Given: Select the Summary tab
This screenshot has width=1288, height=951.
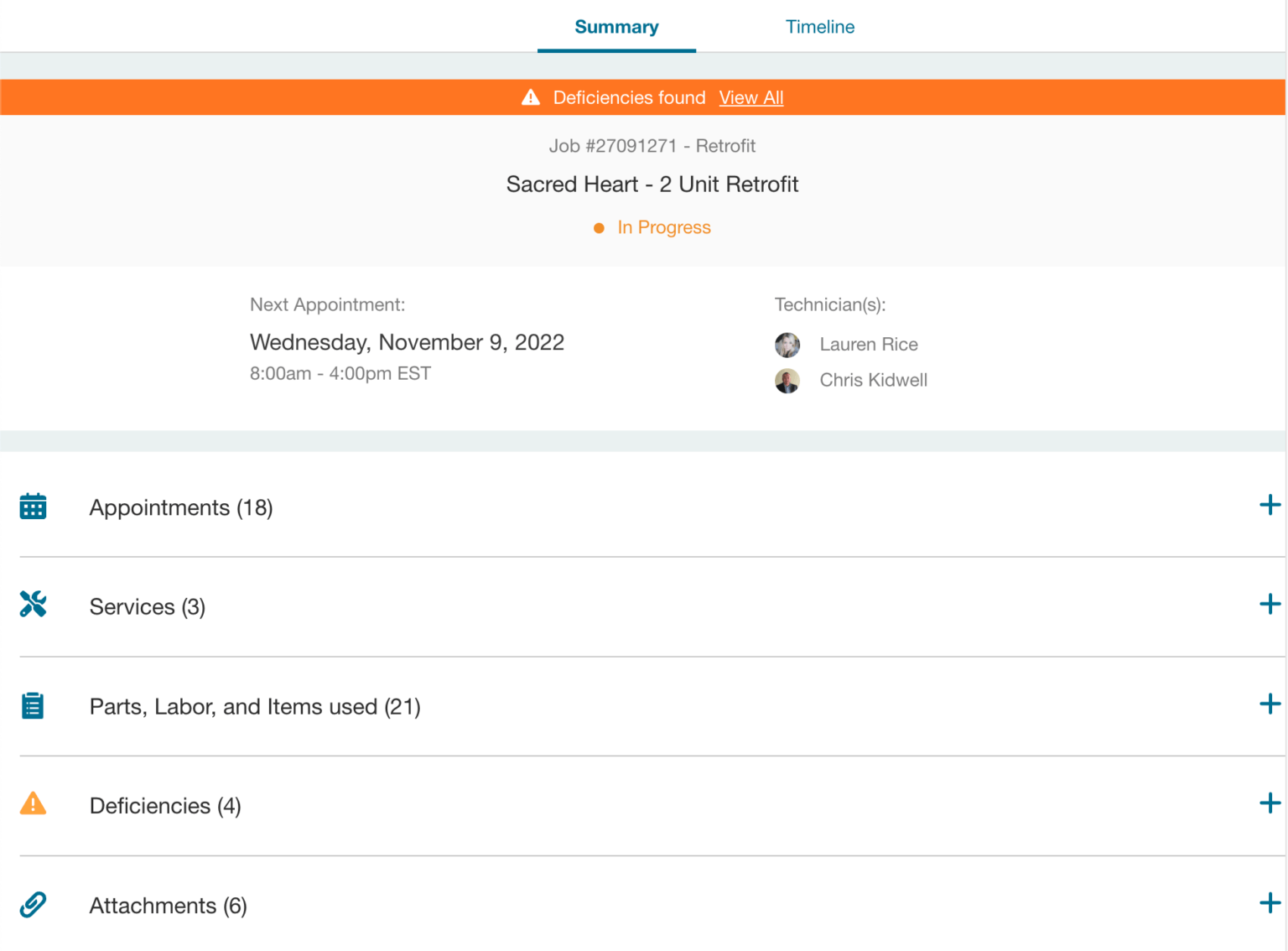Looking at the screenshot, I should click(x=616, y=26).
